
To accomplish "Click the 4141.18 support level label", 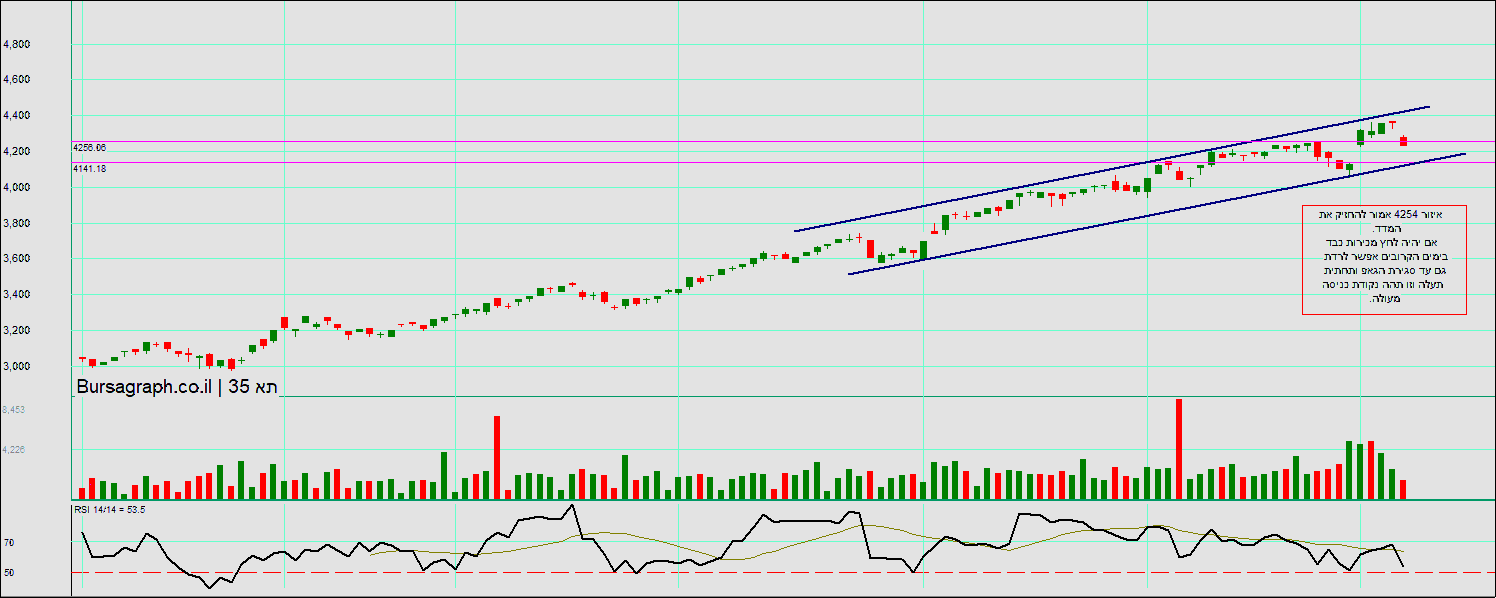I will coord(90,169).
